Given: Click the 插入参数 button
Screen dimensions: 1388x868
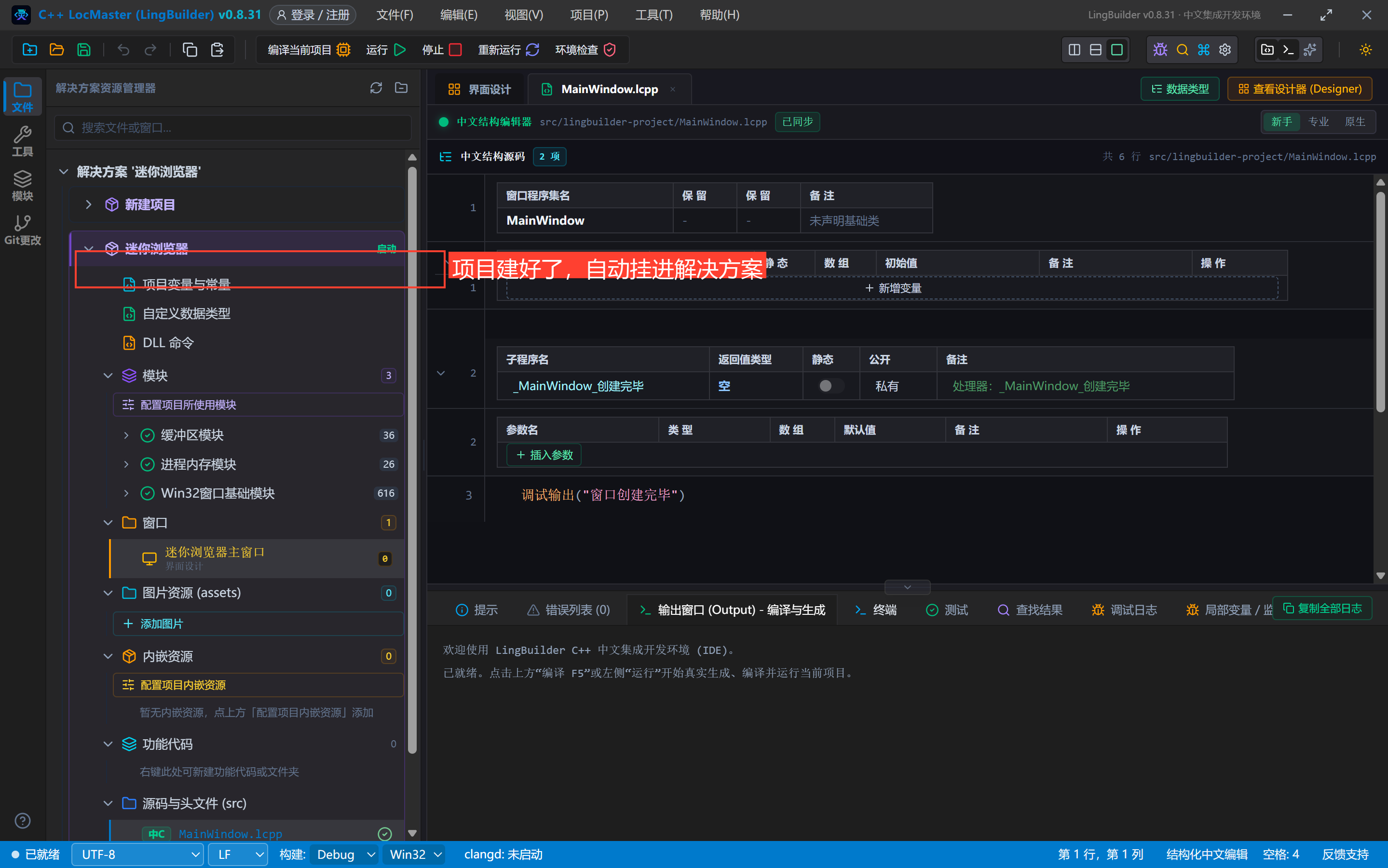Looking at the screenshot, I should (x=544, y=455).
